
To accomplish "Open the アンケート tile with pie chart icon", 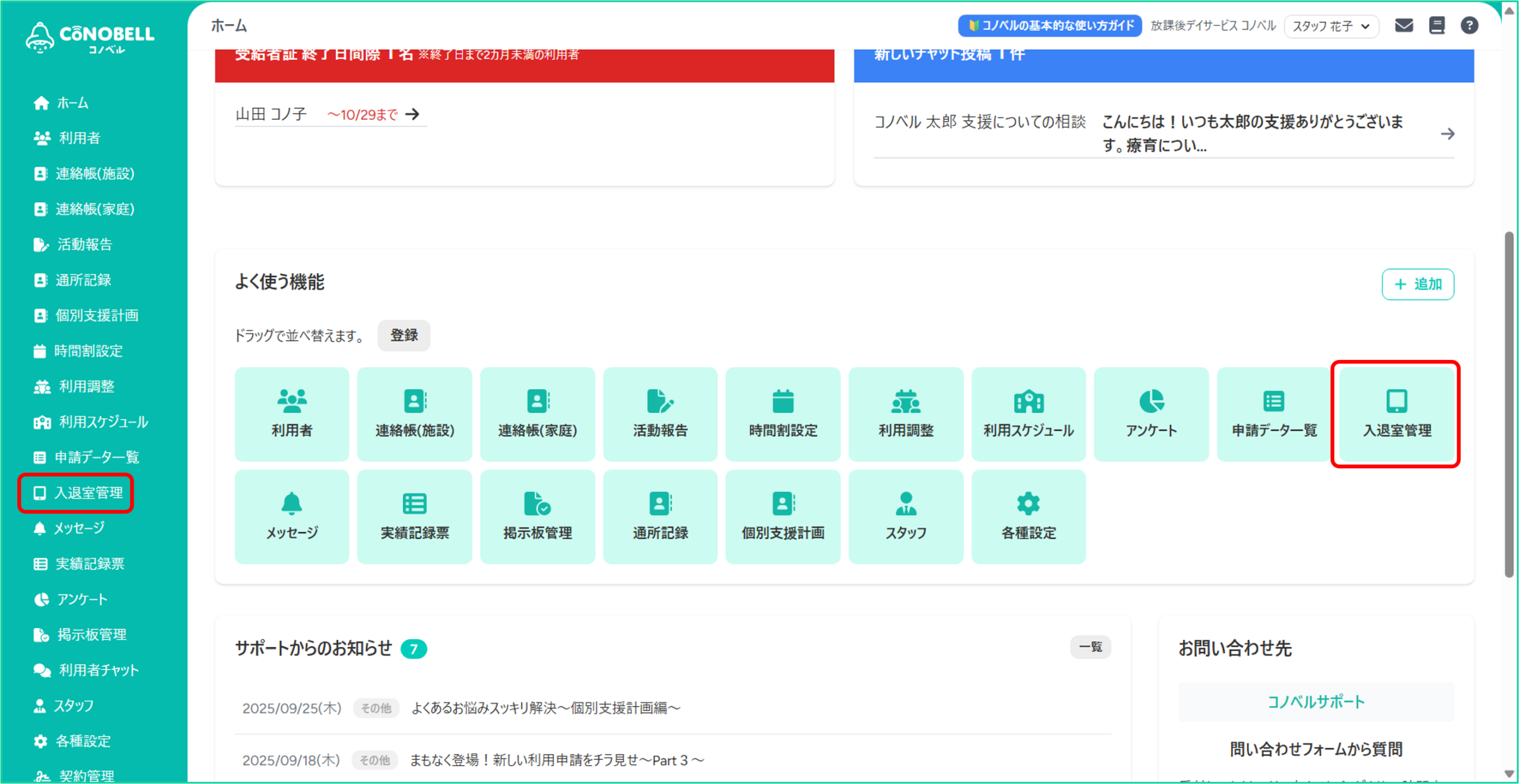I will tap(1151, 414).
